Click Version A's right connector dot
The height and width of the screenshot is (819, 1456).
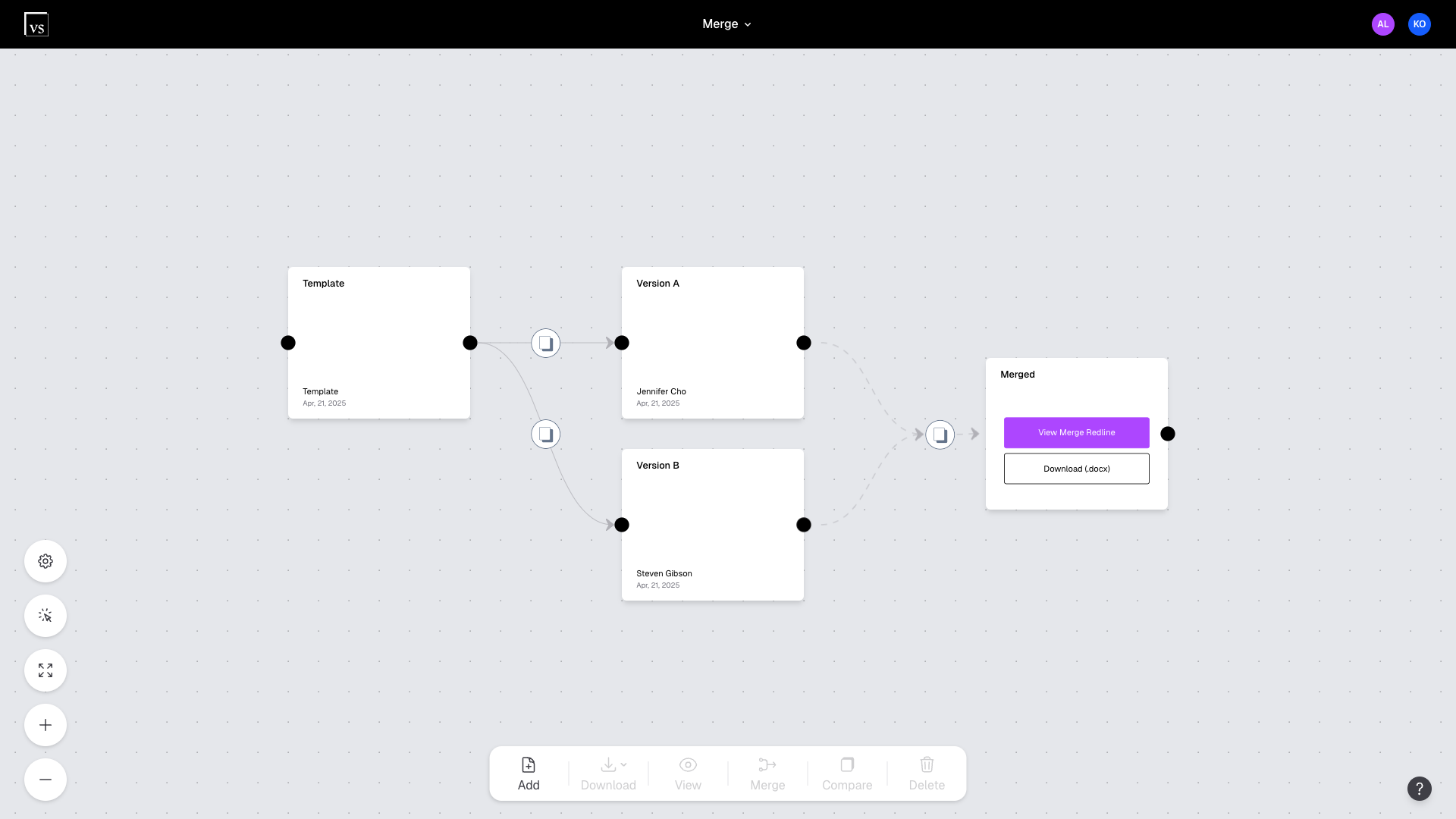(x=804, y=343)
